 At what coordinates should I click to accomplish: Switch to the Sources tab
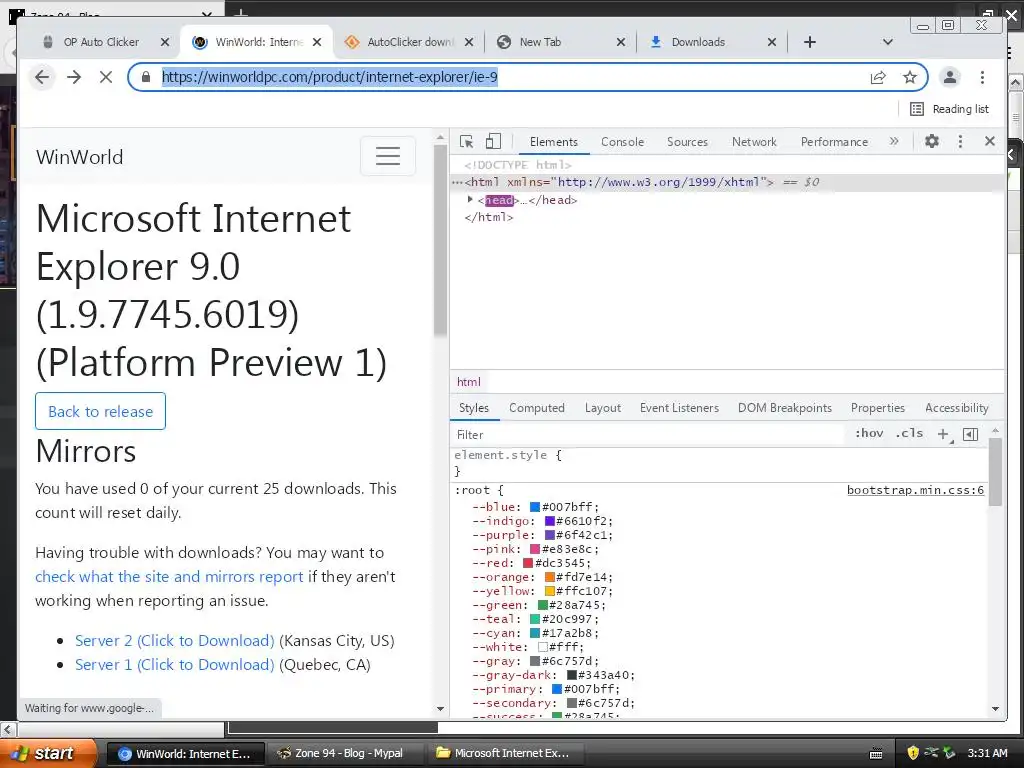click(x=687, y=142)
